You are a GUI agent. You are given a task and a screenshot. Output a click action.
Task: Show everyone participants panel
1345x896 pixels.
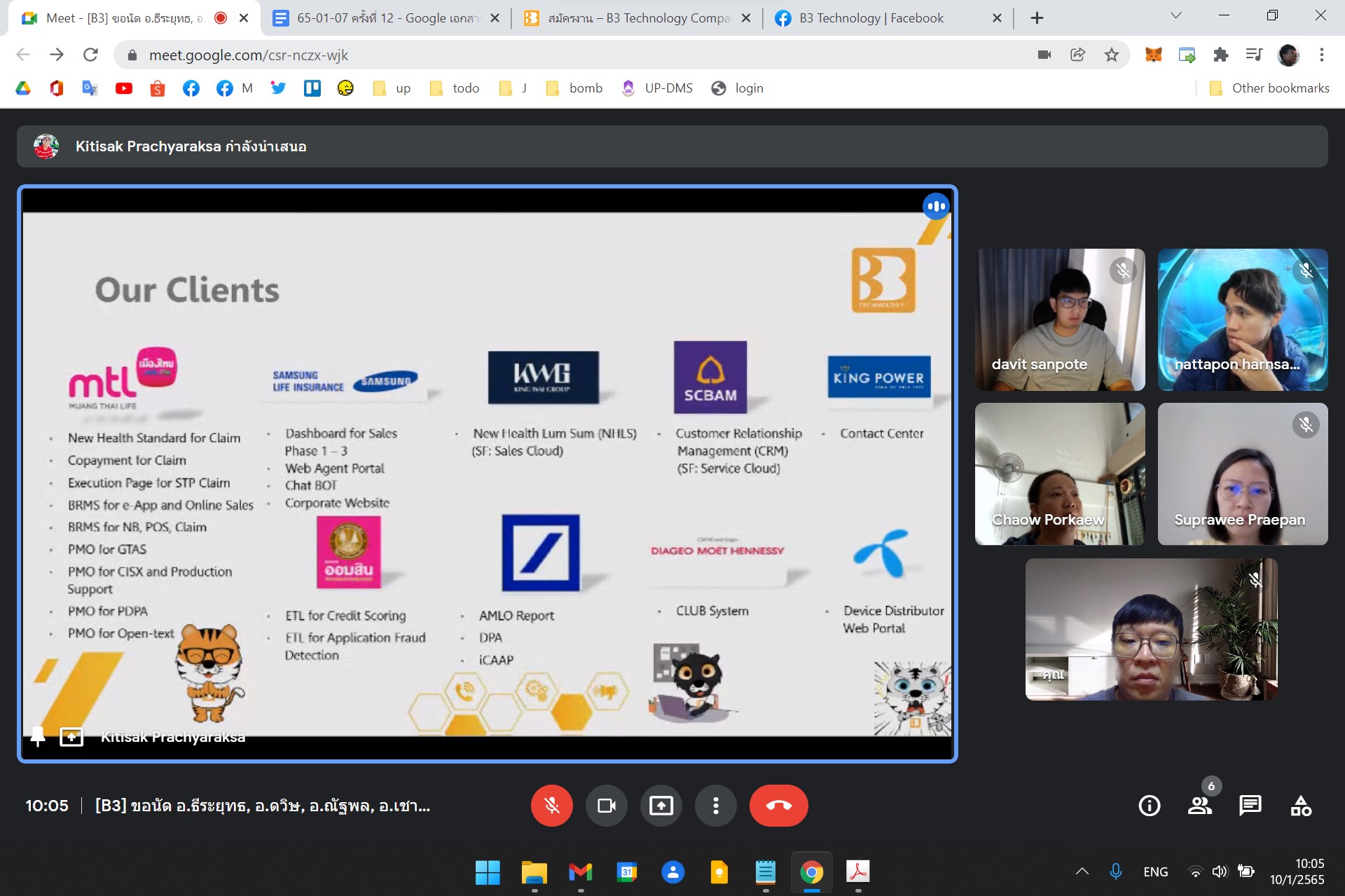coord(1200,806)
